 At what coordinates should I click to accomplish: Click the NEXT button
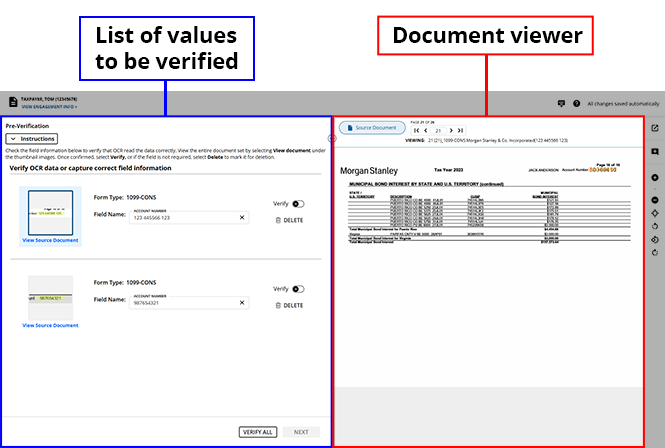click(x=301, y=432)
